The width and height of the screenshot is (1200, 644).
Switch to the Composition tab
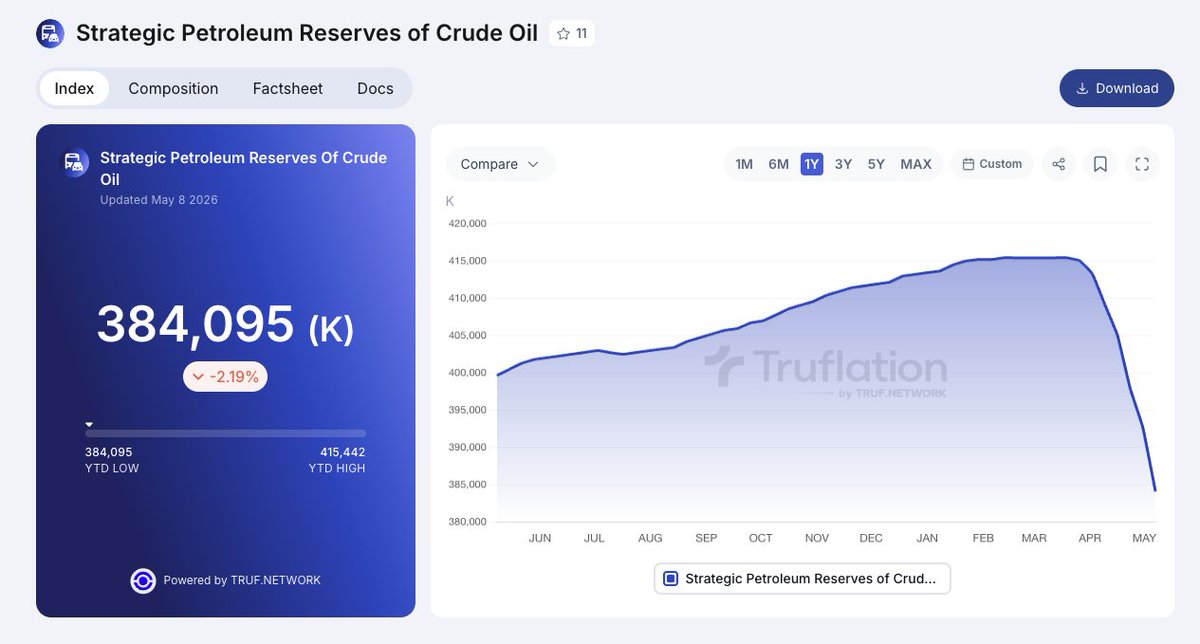pos(173,88)
